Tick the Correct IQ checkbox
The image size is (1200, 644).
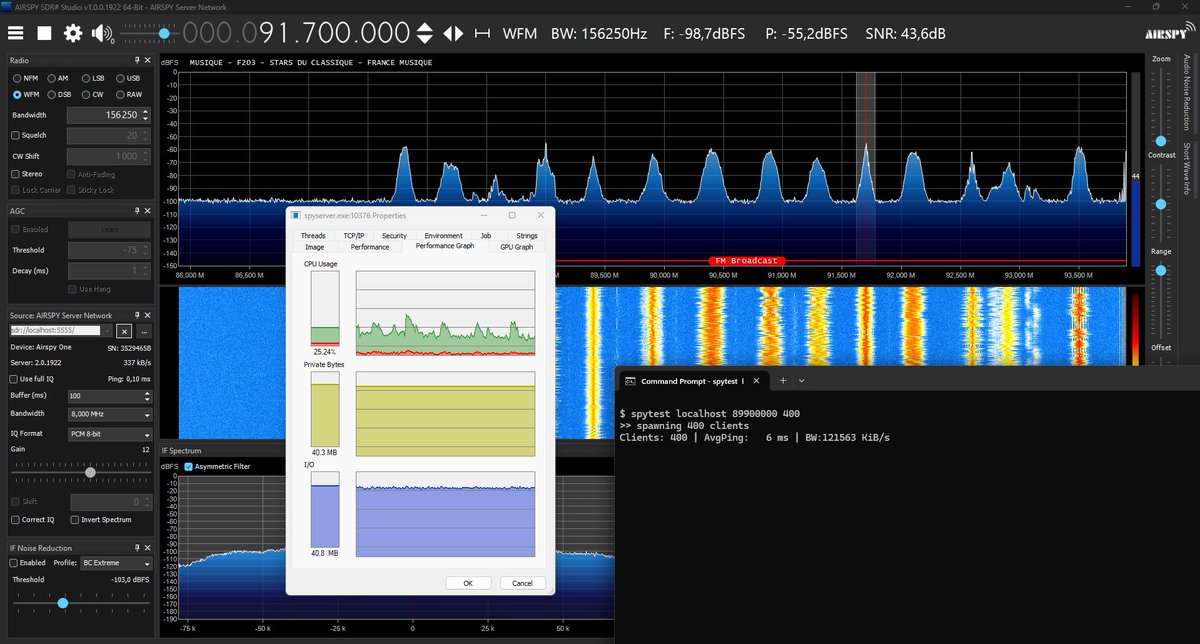[15, 520]
